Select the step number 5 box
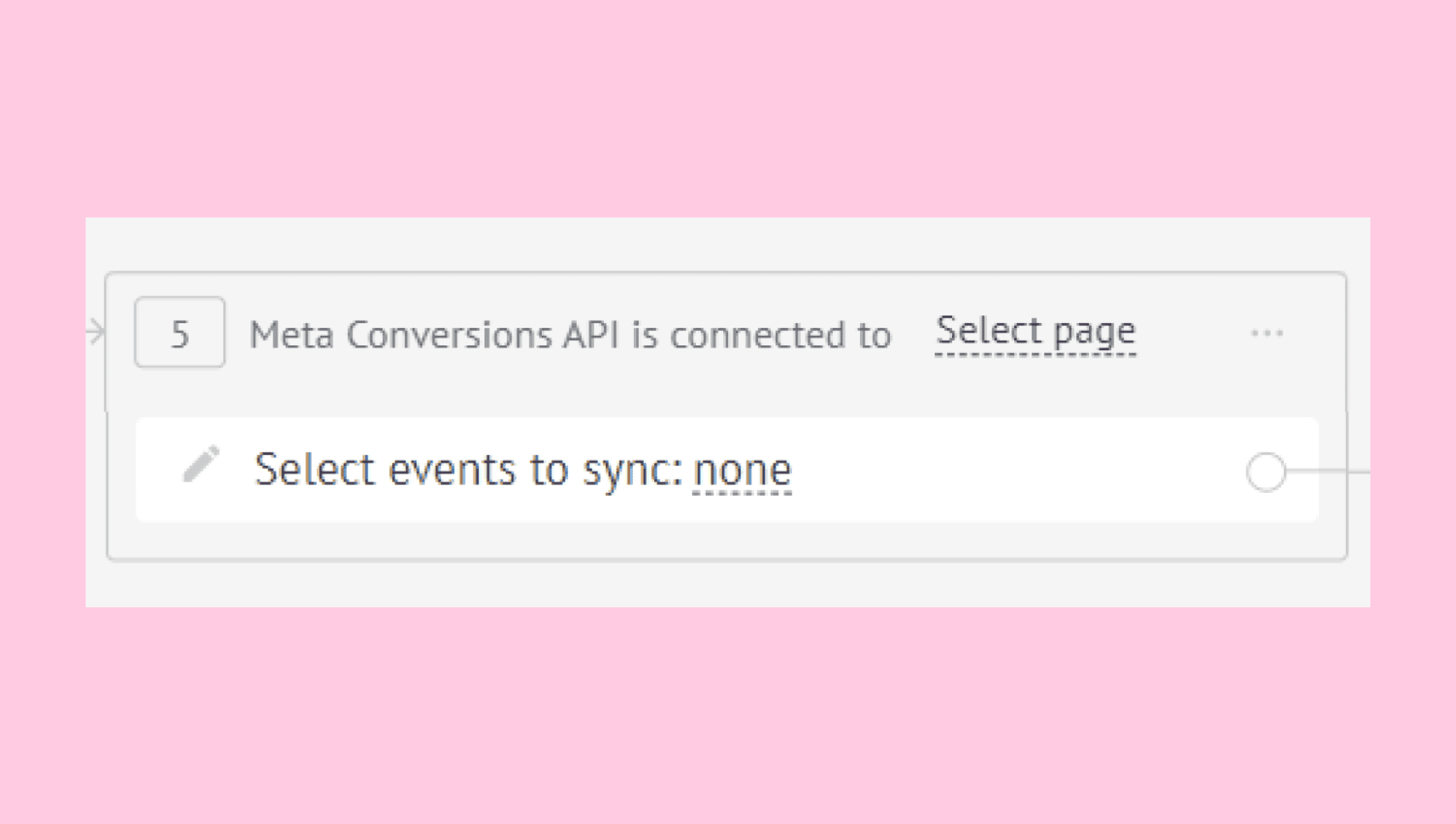 tap(180, 332)
